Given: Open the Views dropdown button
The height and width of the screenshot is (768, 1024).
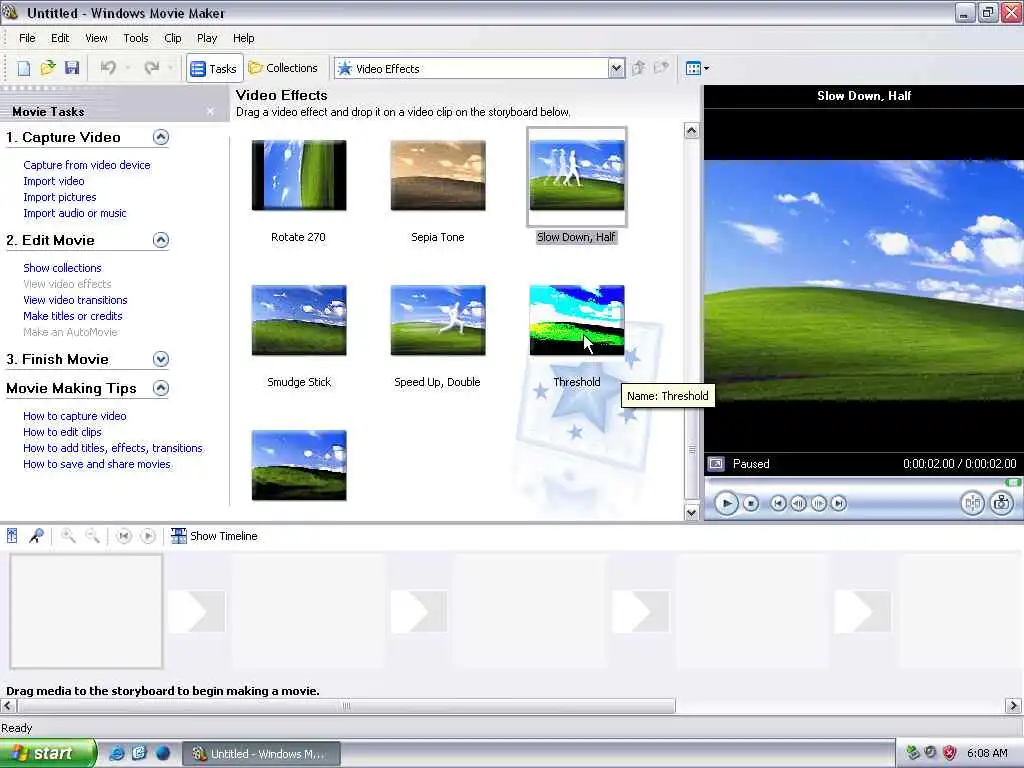Looking at the screenshot, I should [x=697, y=68].
